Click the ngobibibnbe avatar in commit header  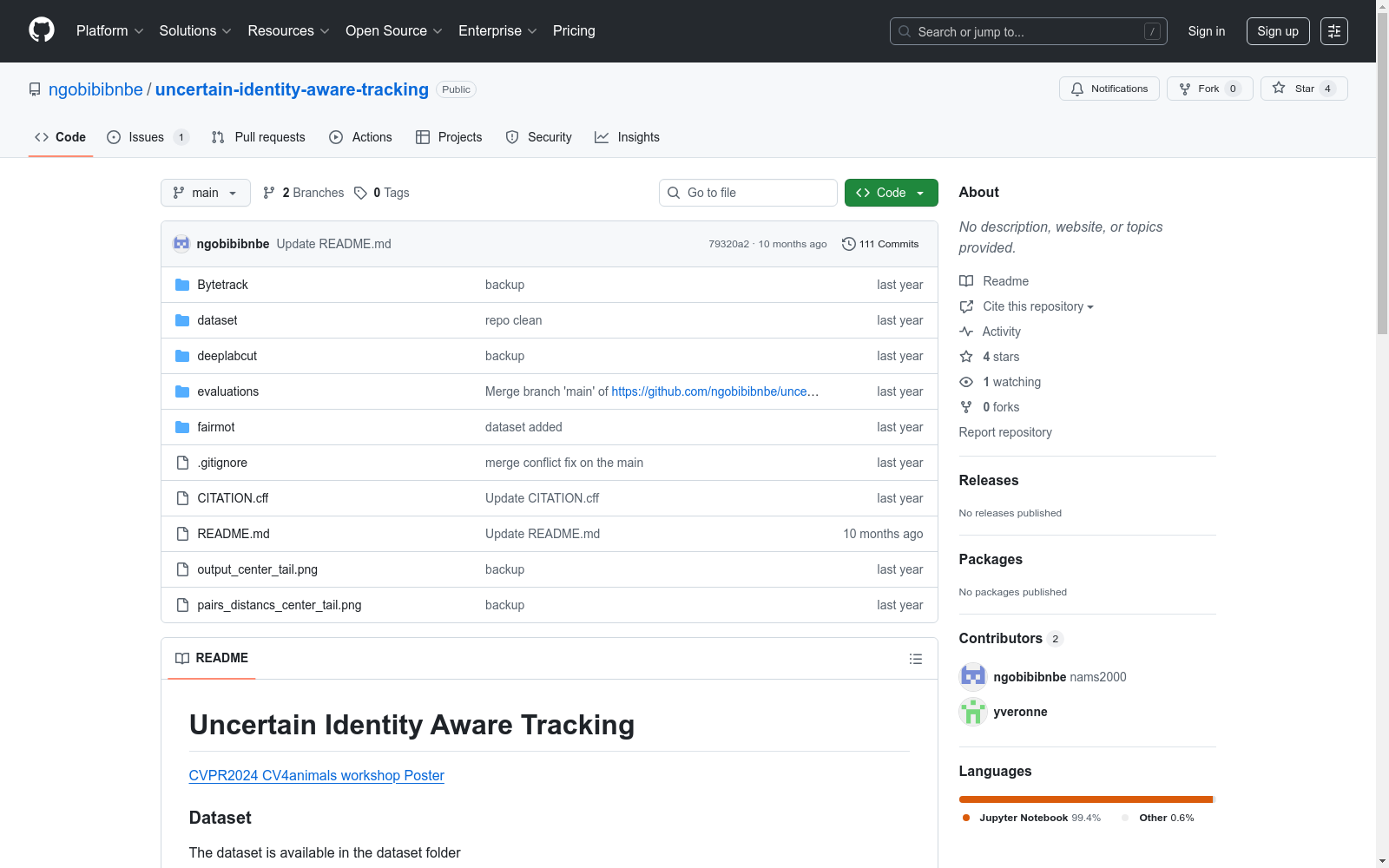181,244
